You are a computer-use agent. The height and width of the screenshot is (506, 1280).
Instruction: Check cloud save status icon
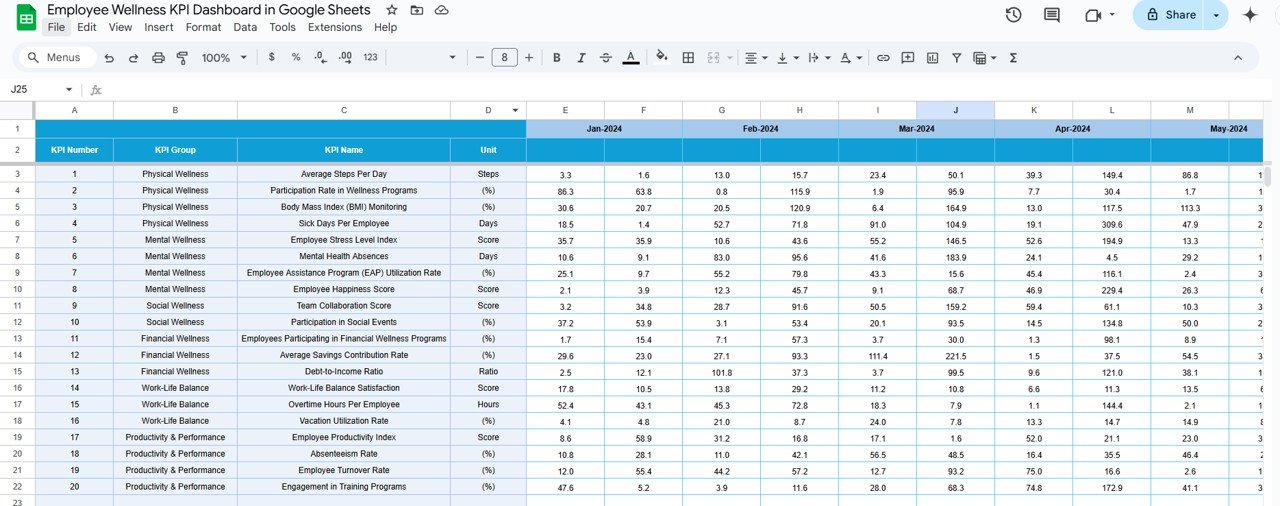pyautogui.click(x=442, y=10)
